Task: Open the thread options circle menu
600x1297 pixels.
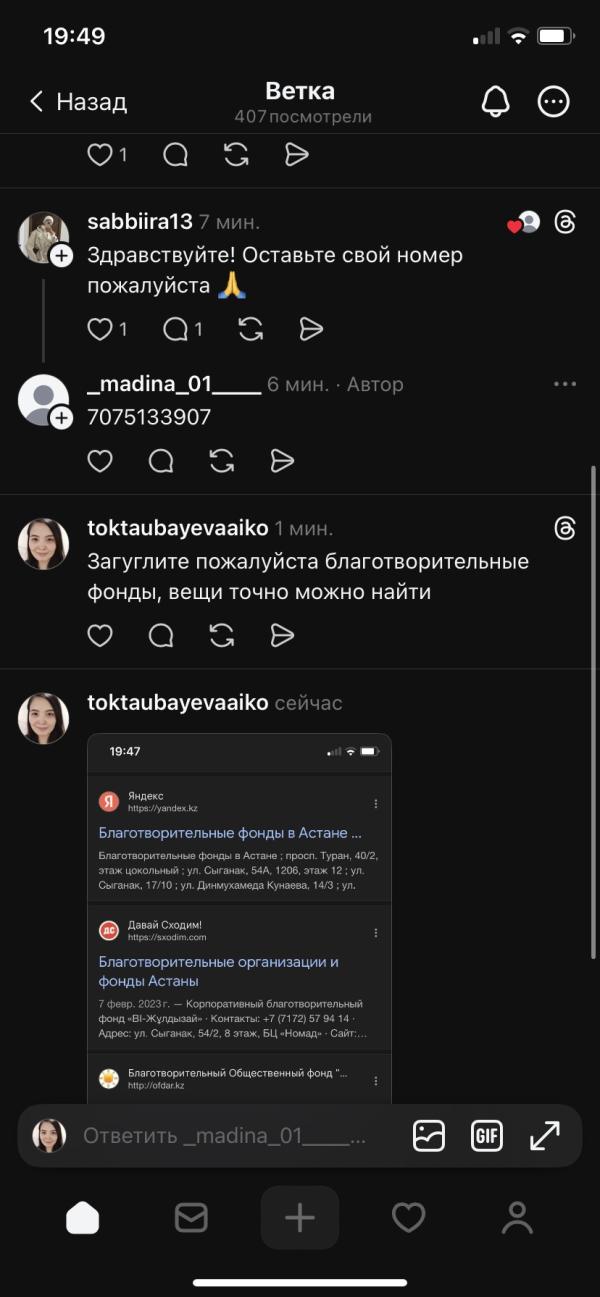Action: pyautogui.click(x=553, y=101)
